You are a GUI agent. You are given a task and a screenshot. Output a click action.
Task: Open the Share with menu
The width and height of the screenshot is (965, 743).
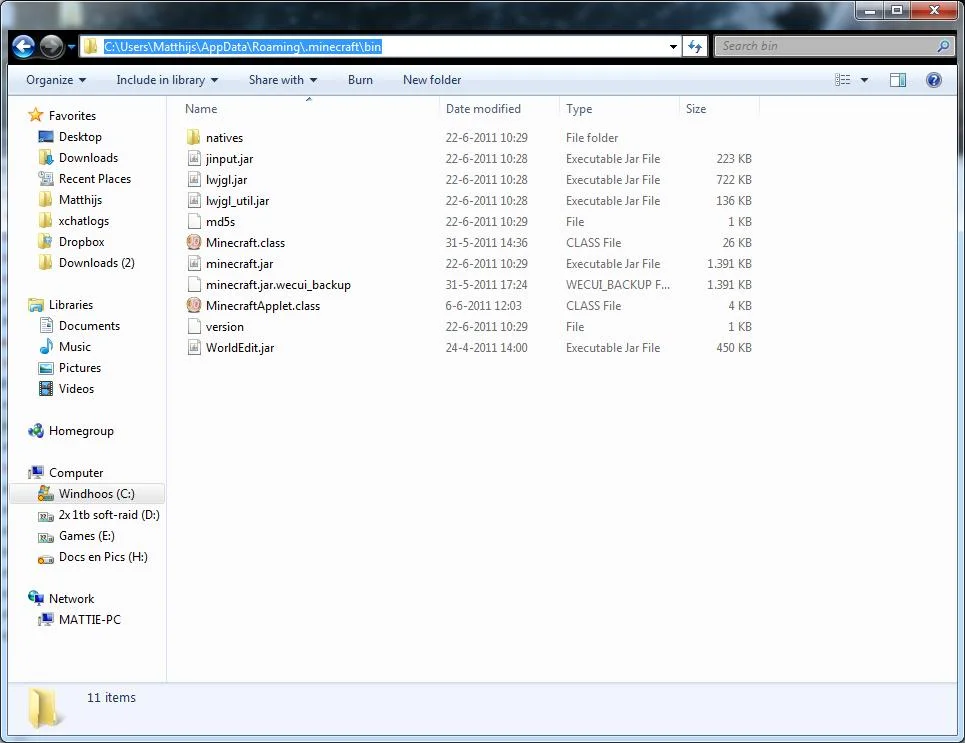[x=283, y=80]
